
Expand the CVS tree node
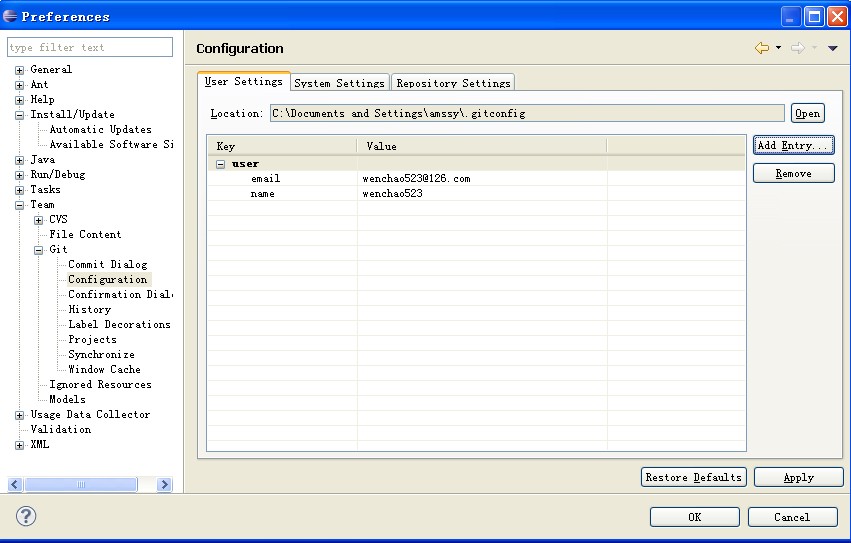39,220
